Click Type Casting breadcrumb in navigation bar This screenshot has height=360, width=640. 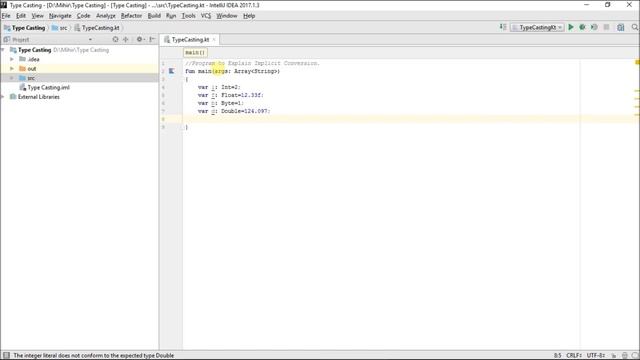[24, 28]
